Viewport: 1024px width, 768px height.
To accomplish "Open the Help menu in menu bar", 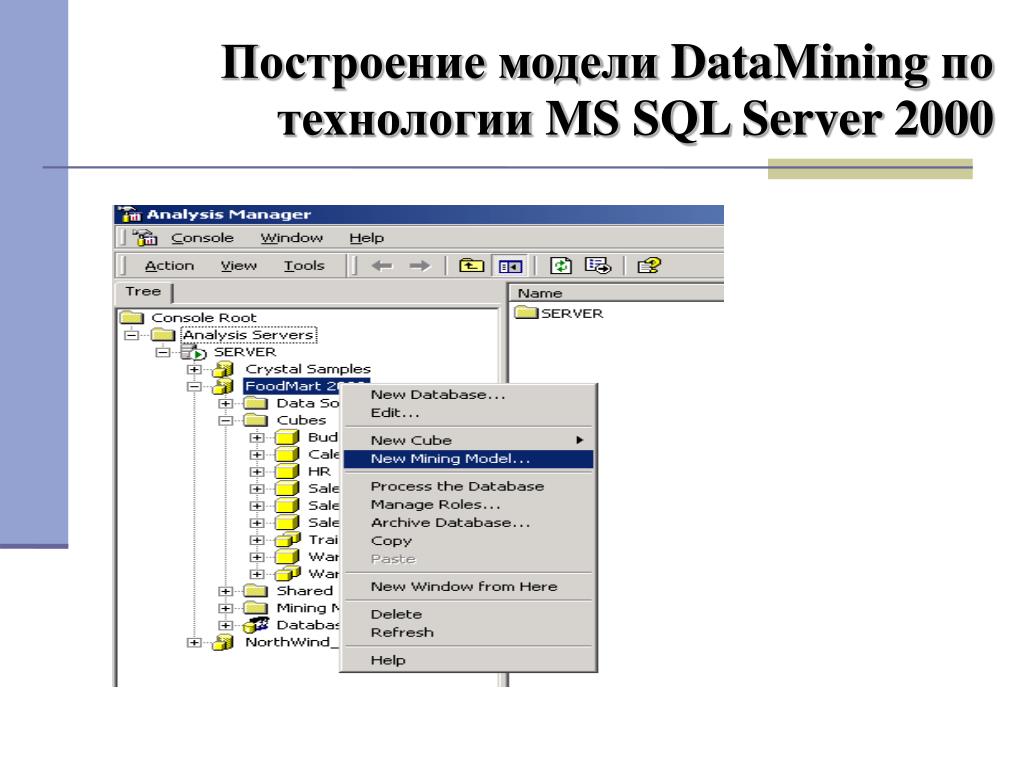I will pyautogui.click(x=366, y=238).
